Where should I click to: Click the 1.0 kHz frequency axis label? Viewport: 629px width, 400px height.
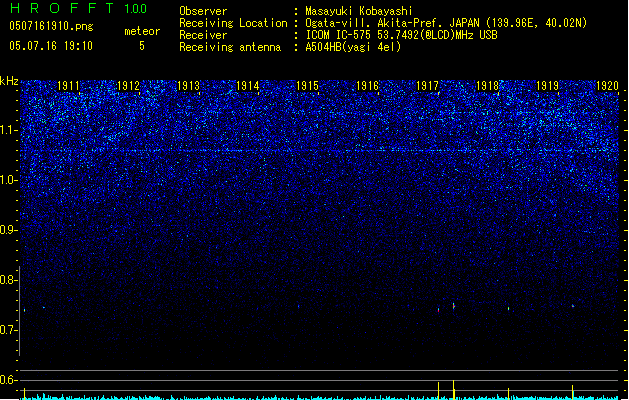pos(8,180)
